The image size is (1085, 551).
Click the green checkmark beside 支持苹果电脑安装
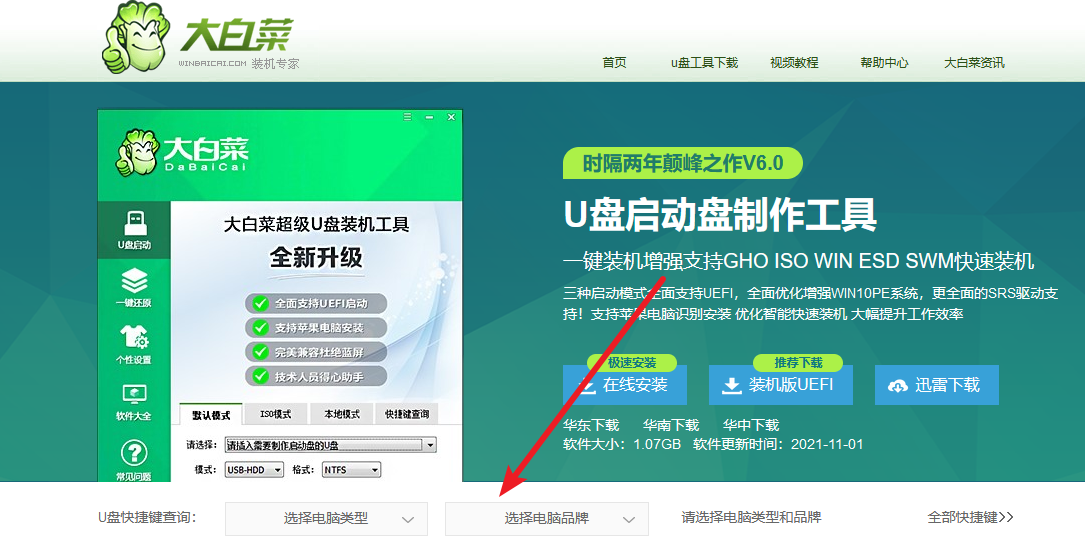(260, 327)
